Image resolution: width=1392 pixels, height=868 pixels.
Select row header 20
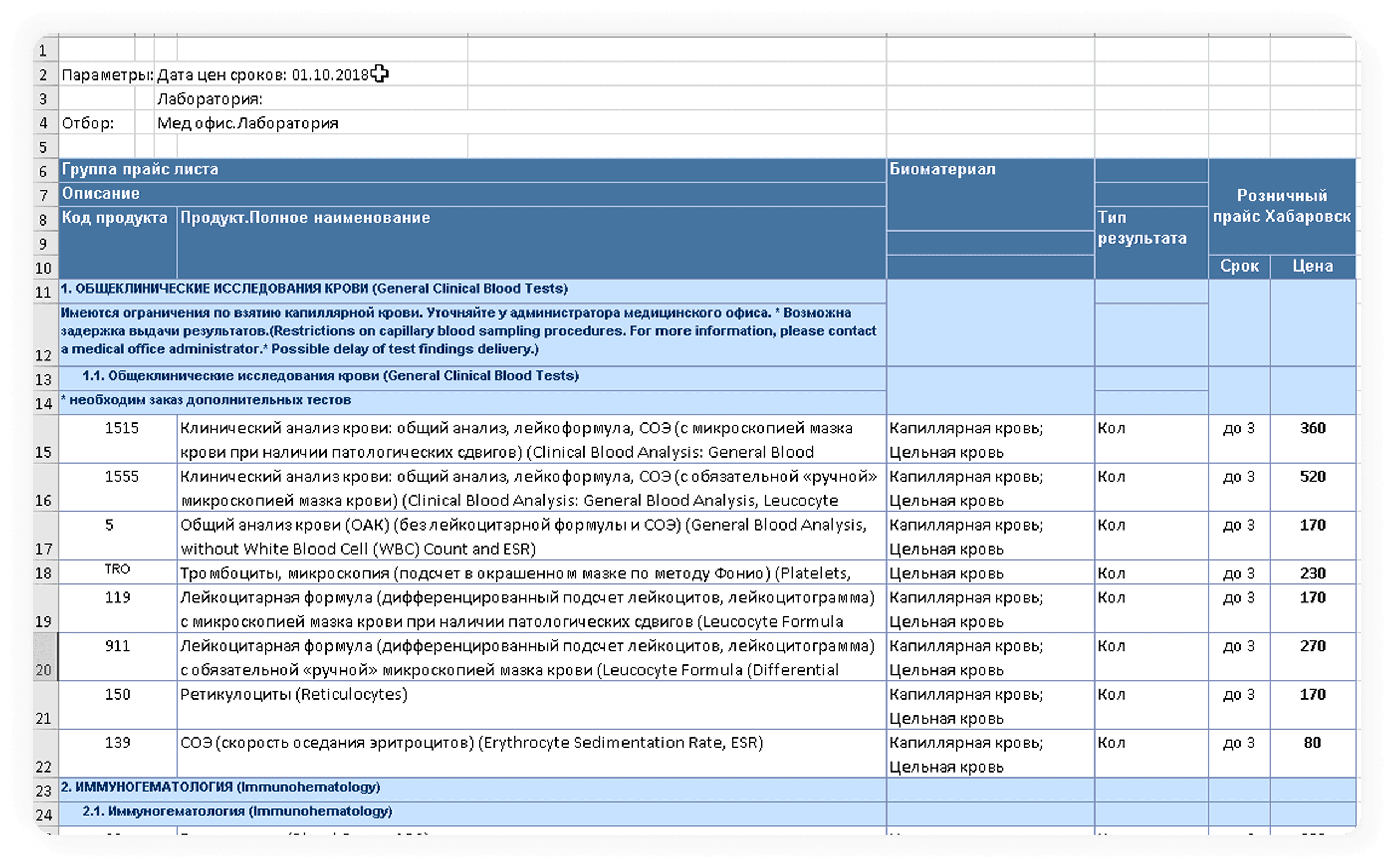tap(45, 657)
